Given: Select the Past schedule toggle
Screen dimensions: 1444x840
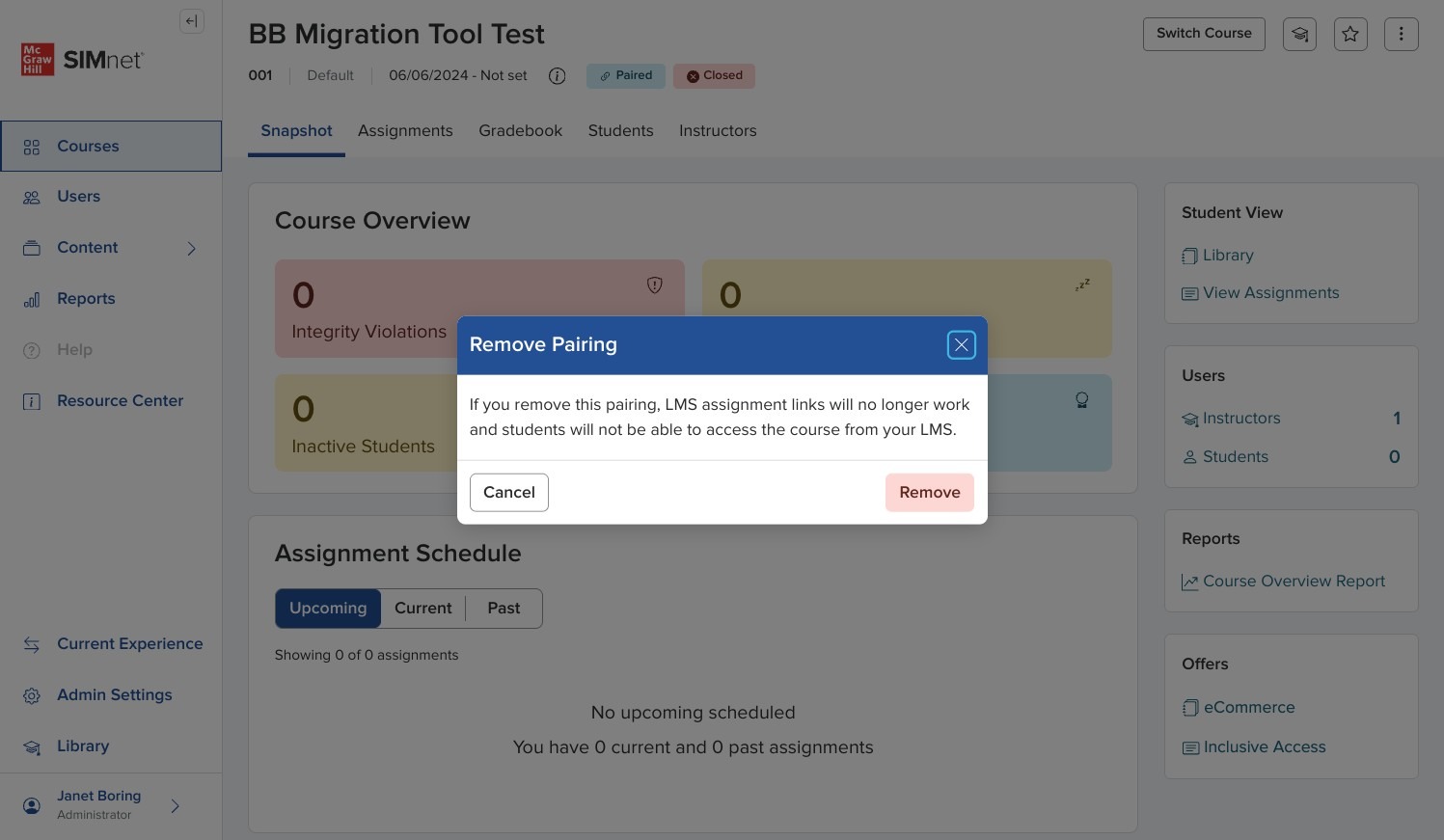Looking at the screenshot, I should point(504,609).
